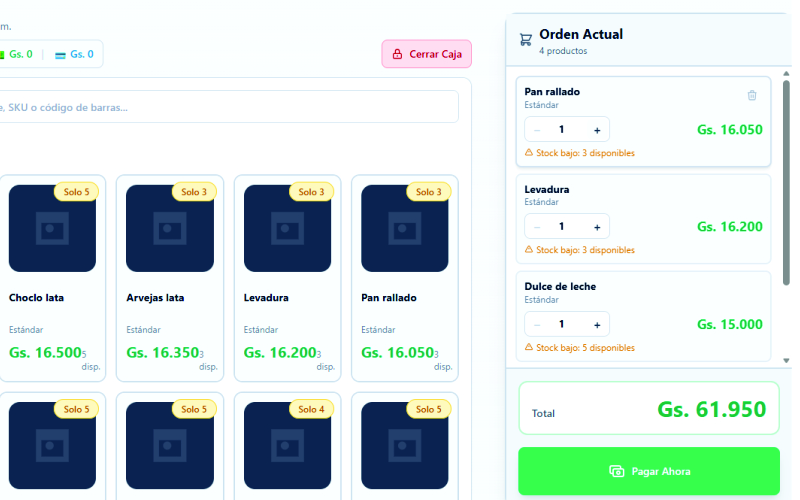Click the Pan rallado low stock warning icon
The width and height of the screenshot is (800, 500).
pos(529,153)
